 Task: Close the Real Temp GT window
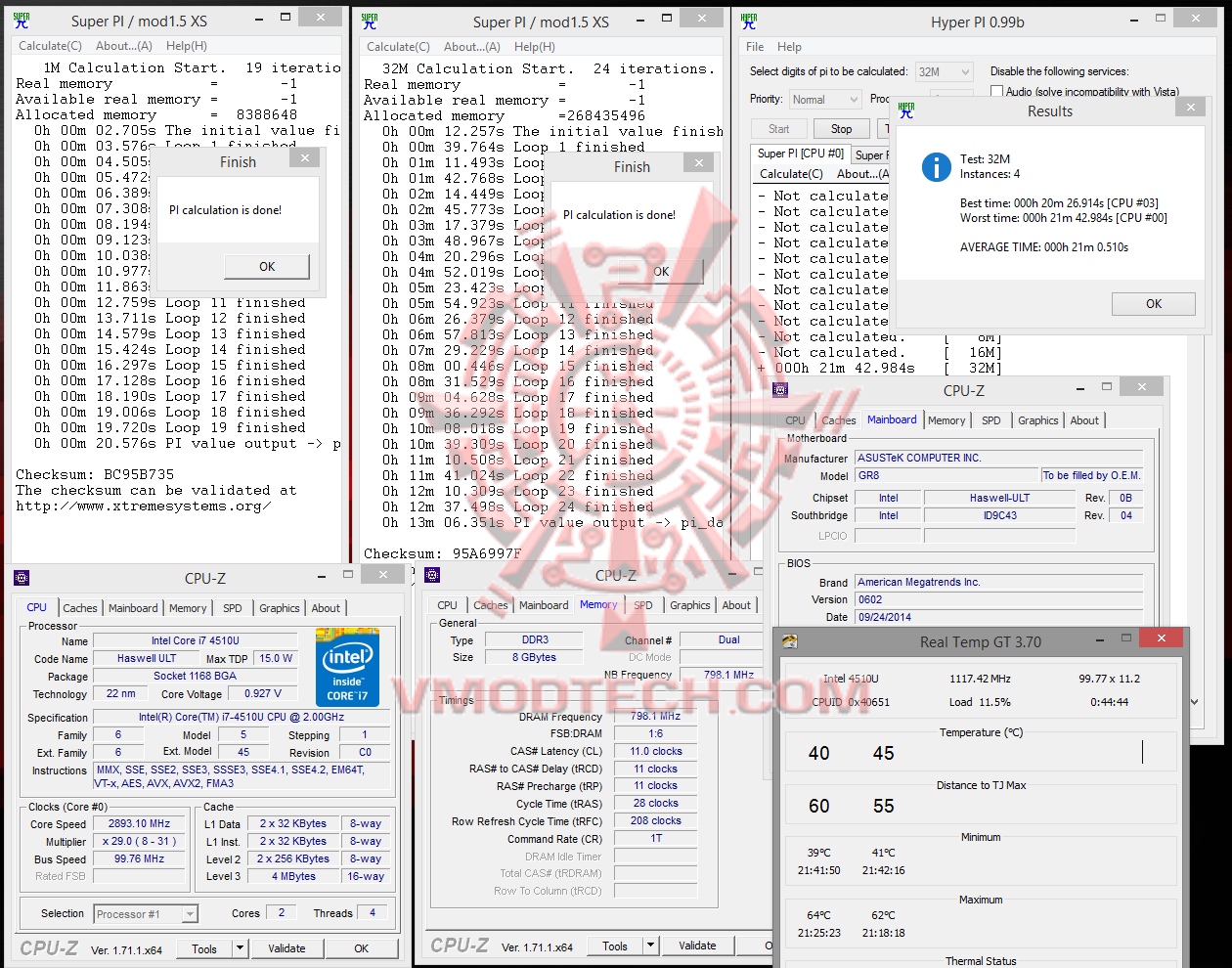pos(1161,638)
